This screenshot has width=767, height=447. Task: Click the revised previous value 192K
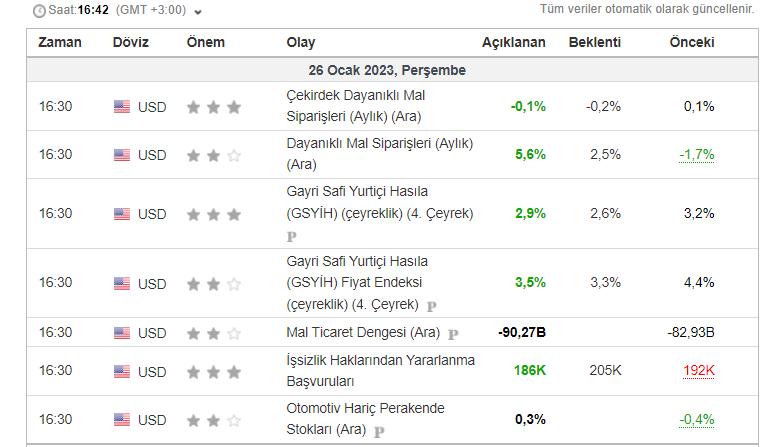[698, 371]
